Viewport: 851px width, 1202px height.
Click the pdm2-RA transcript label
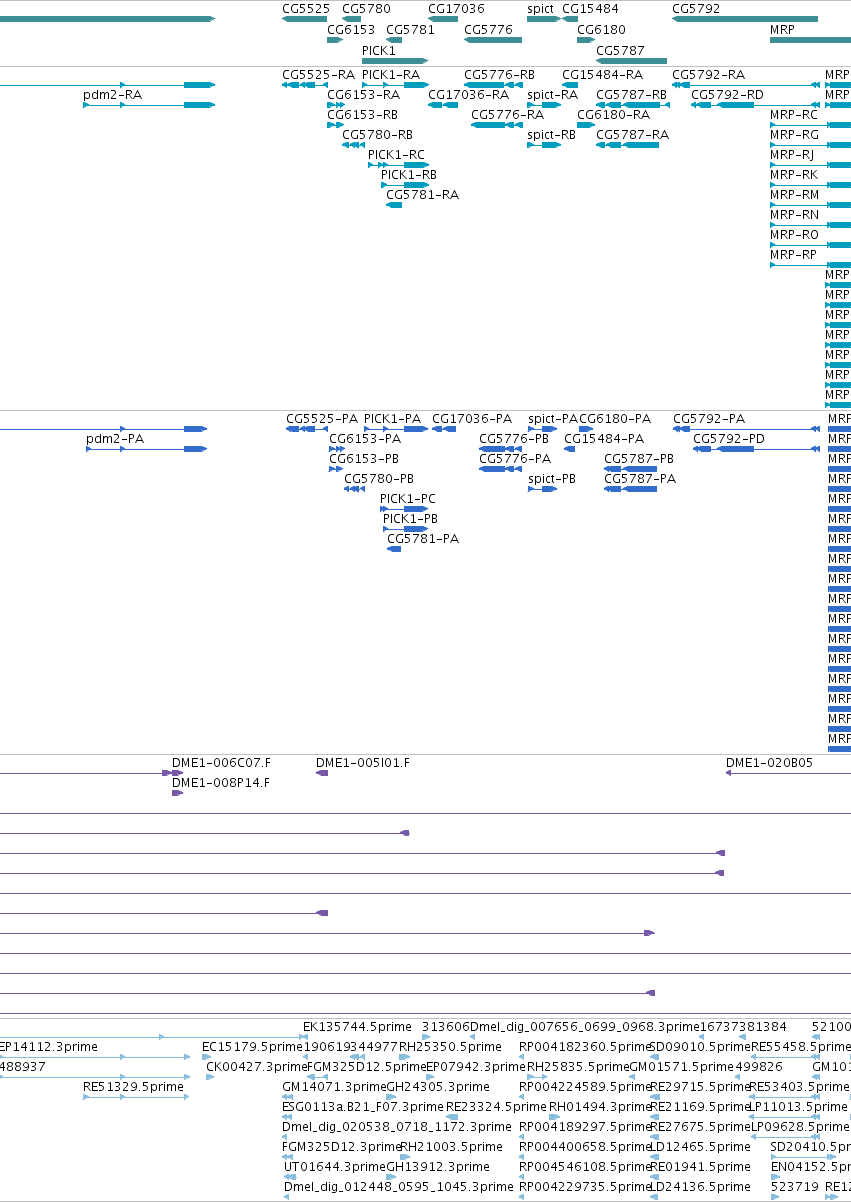[x=113, y=95]
